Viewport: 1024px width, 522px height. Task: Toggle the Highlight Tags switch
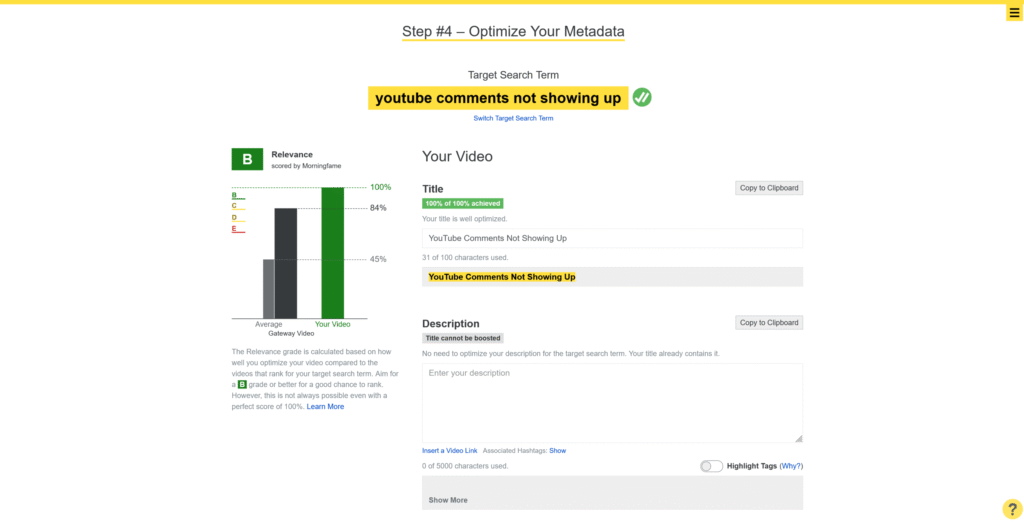711,466
